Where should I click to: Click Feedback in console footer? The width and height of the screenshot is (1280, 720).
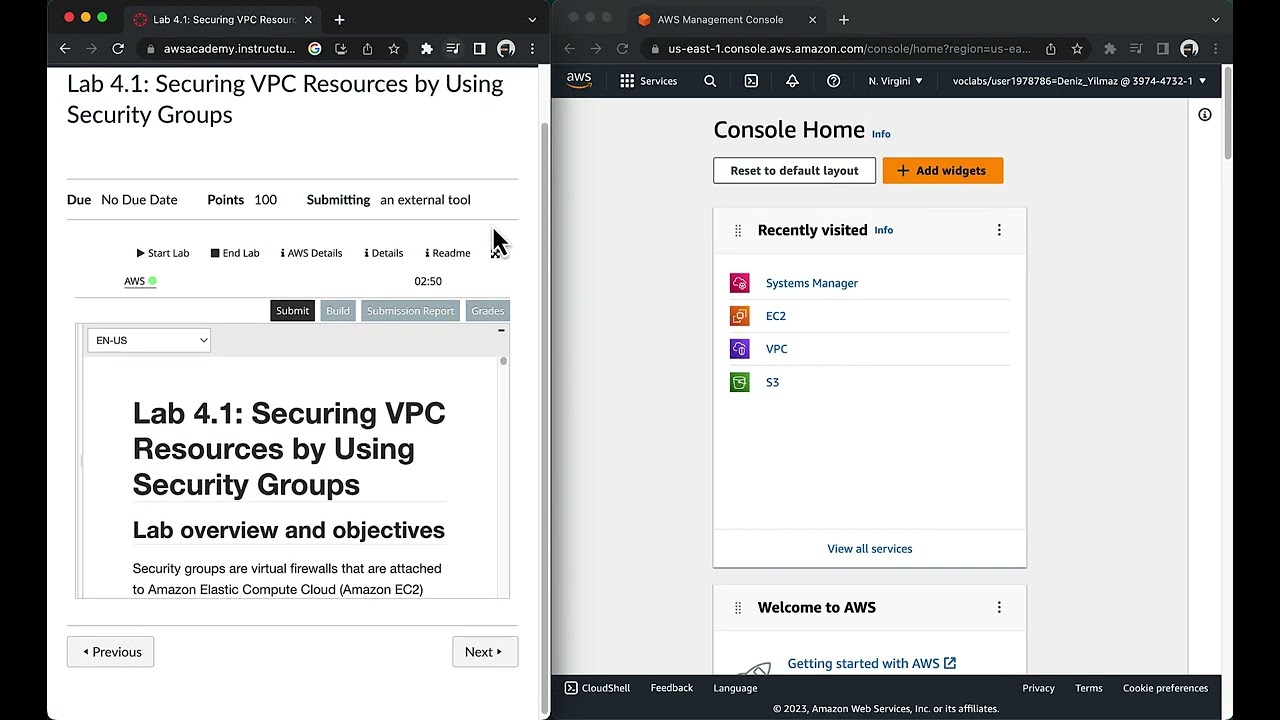(x=672, y=688)
